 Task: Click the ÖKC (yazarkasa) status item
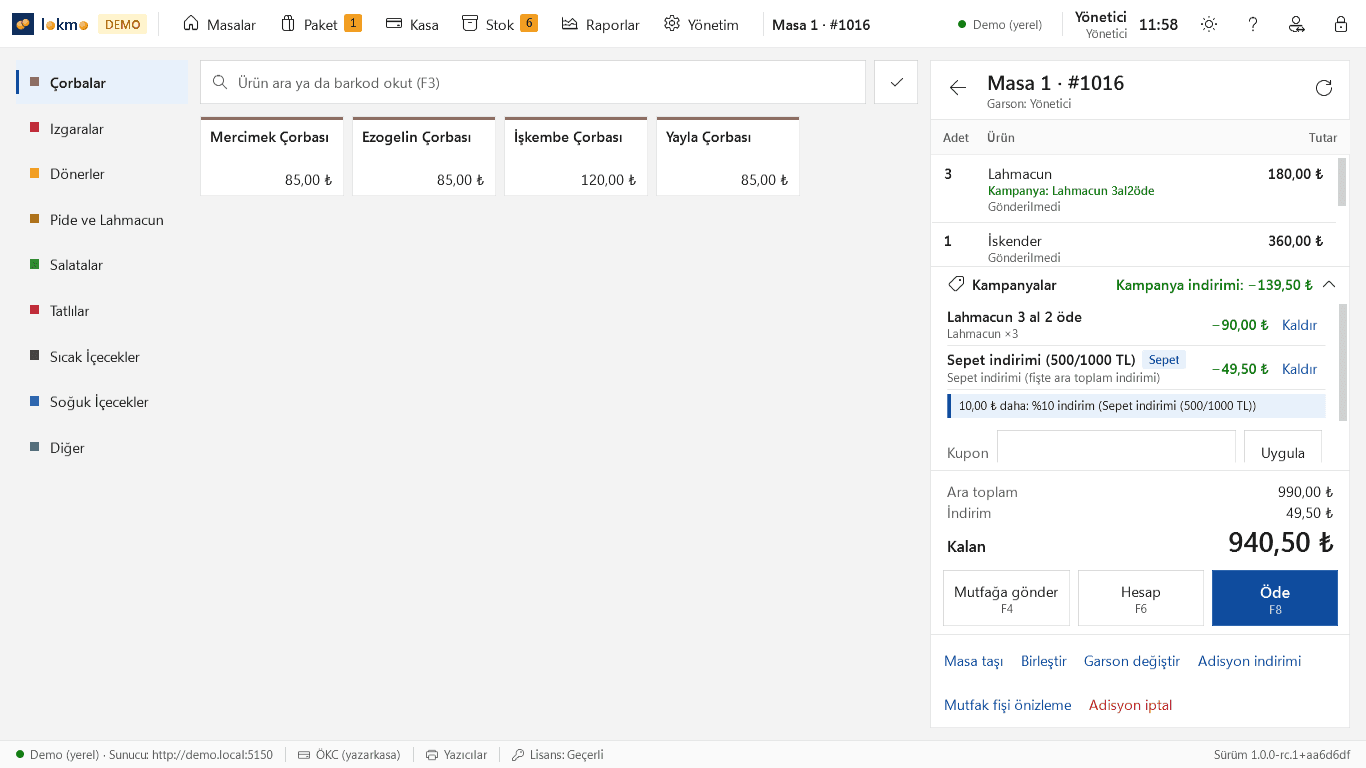(x=349, y=755)
